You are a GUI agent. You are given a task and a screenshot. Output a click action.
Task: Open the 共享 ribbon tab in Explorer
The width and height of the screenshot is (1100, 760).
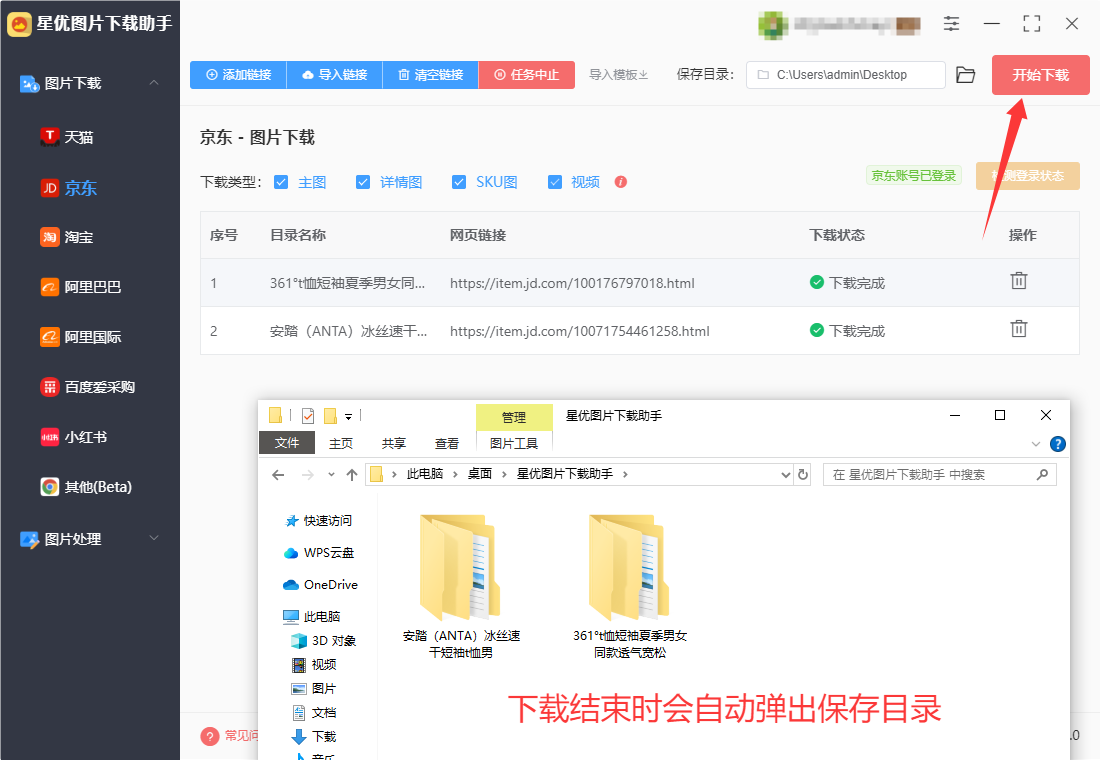point(394,444)
